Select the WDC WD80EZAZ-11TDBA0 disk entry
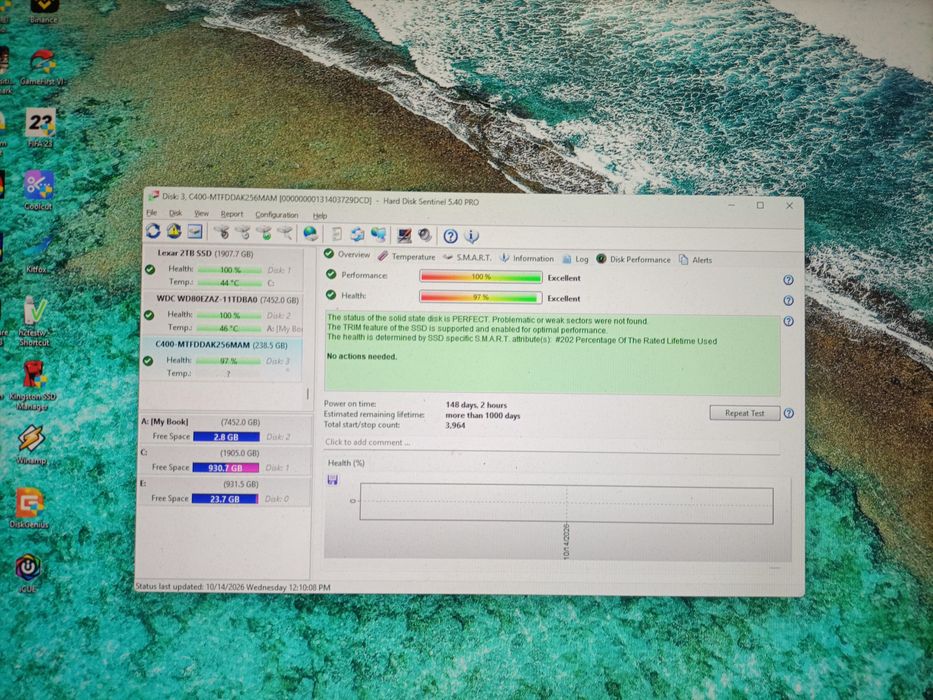Viewport: 933px width, 700px height. pos(223,313)
